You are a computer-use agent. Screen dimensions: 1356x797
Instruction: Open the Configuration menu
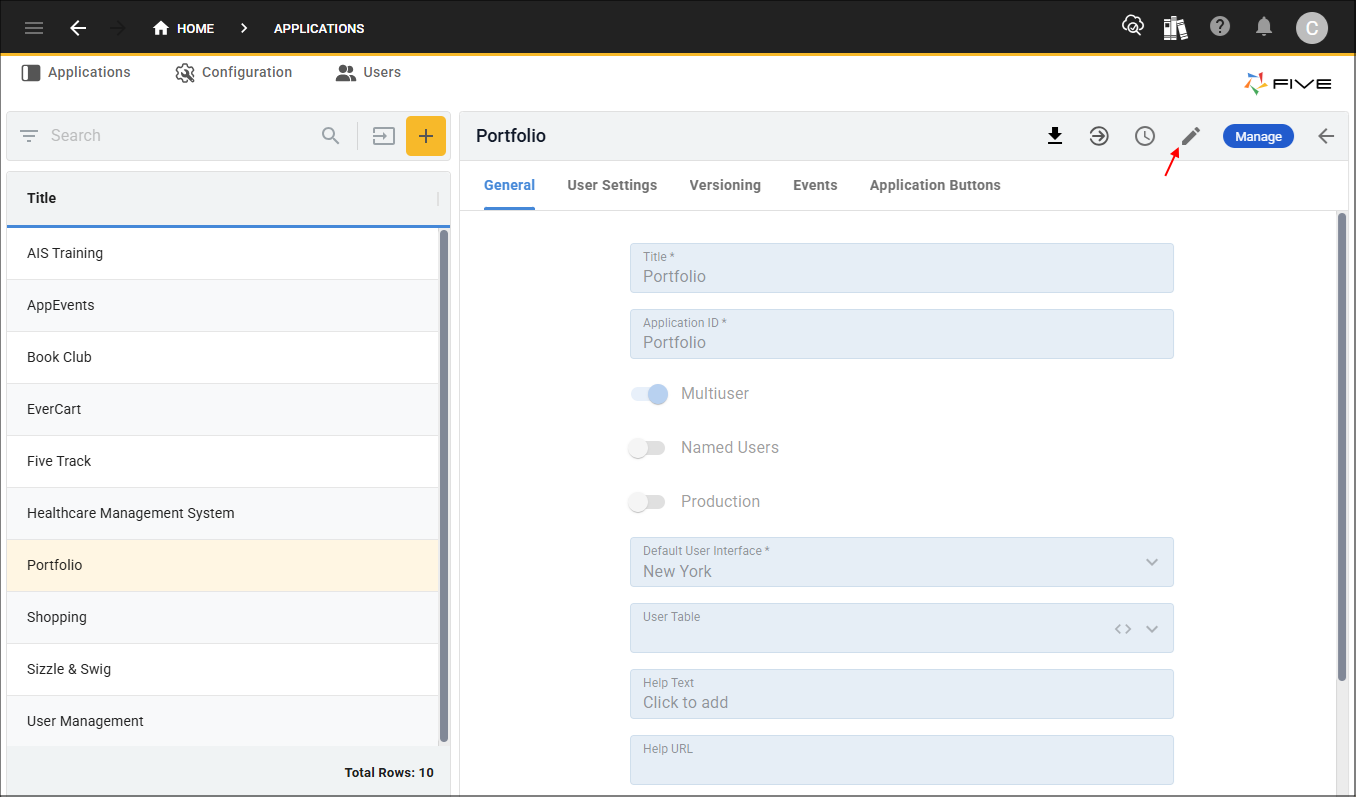234,72
